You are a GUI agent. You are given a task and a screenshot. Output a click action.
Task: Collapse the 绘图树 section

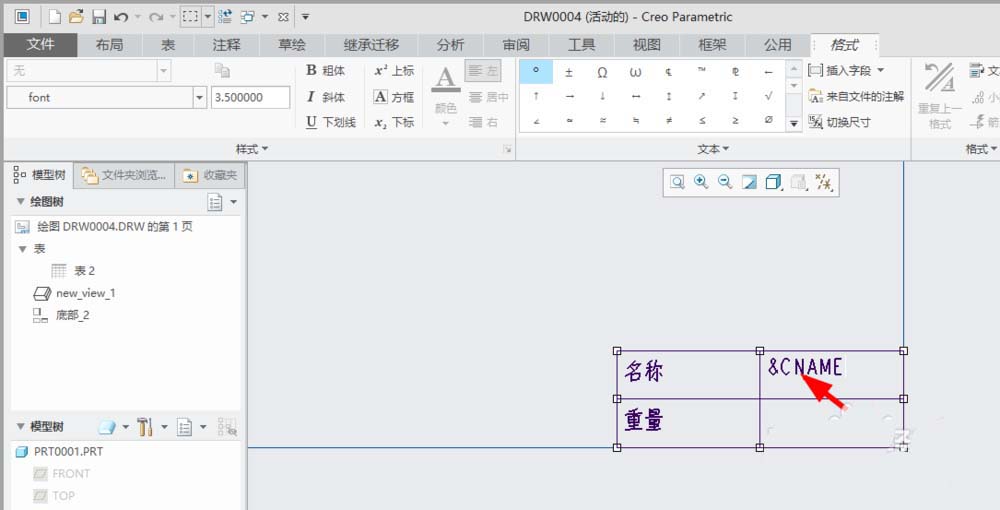[20, 201]
